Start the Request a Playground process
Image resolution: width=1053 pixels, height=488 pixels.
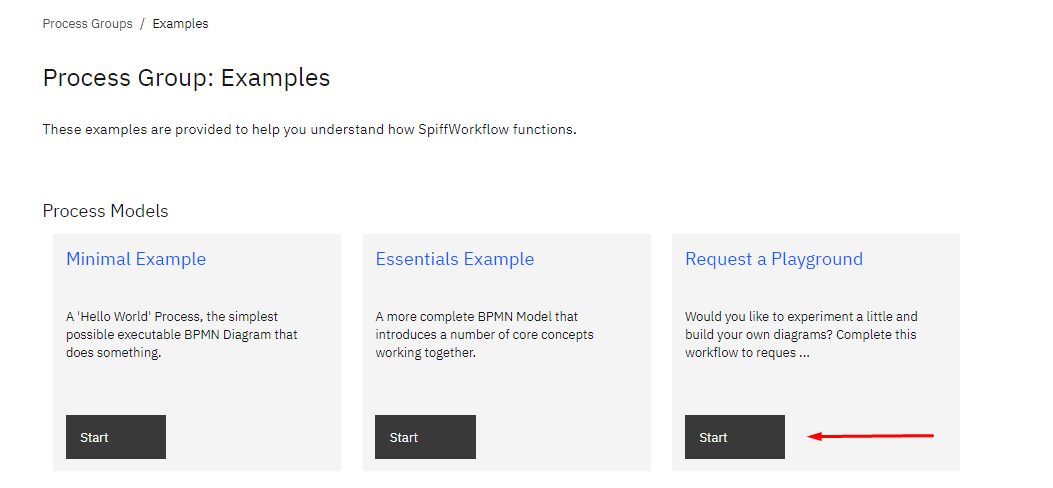pyautogui.click(x=735, y=437)
